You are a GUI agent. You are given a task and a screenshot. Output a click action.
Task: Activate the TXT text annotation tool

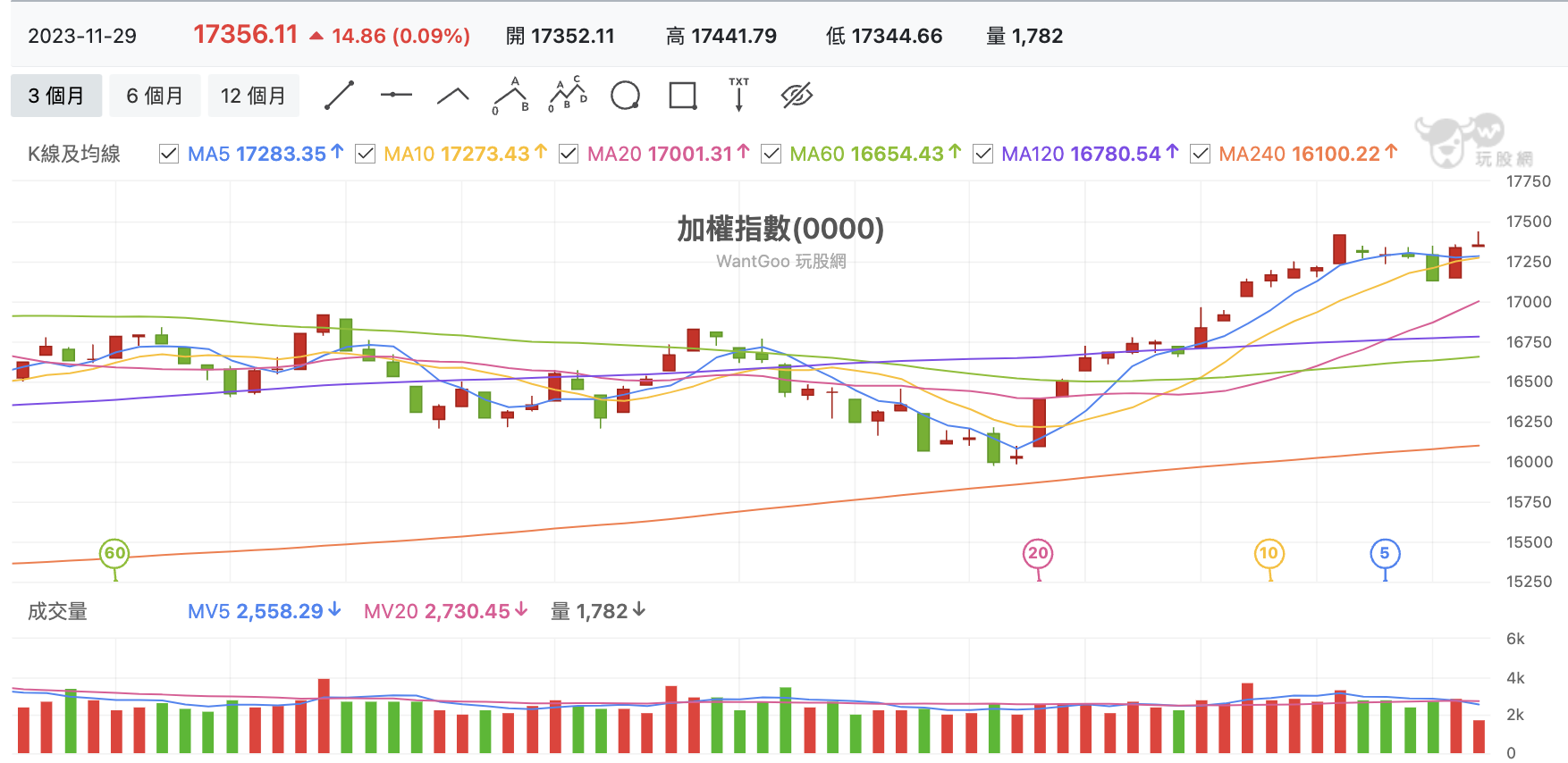739,95
